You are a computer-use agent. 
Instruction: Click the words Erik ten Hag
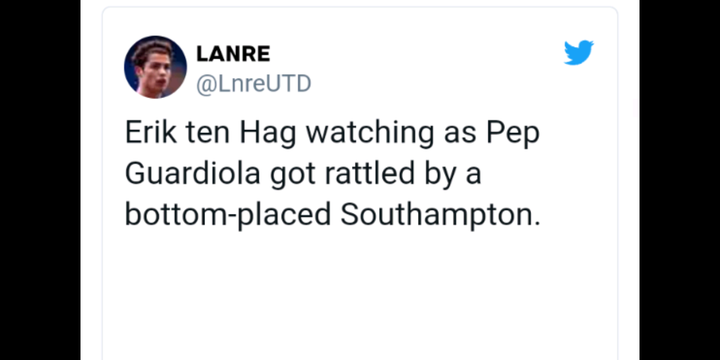pos(211,134)
